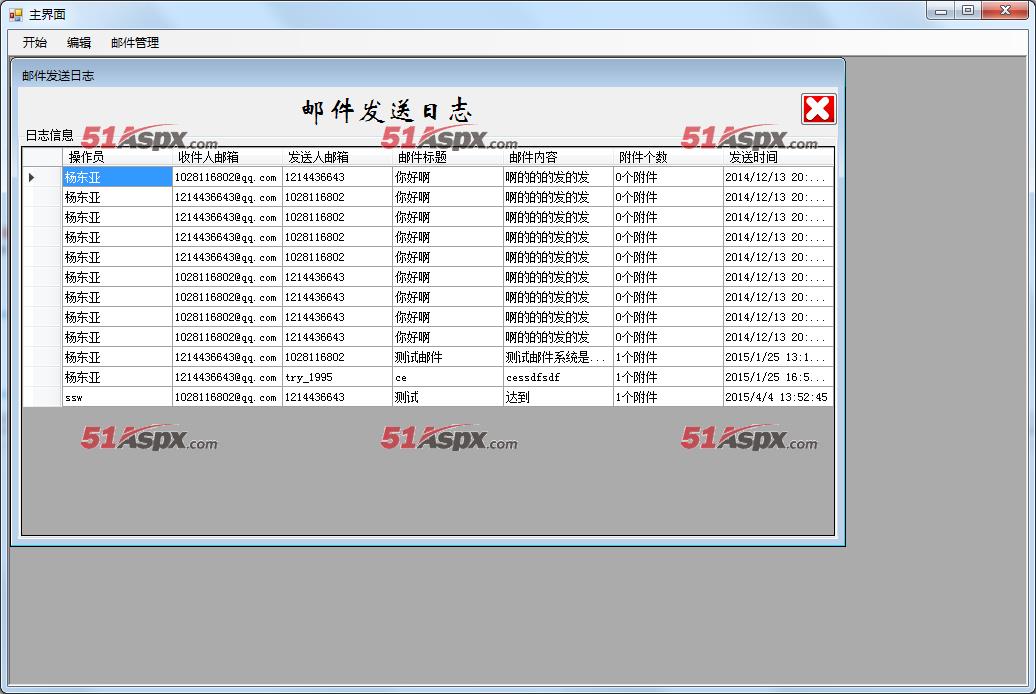1036x694 pixels.
Task: Open the 开始 menu
Action: coord(35,43)
